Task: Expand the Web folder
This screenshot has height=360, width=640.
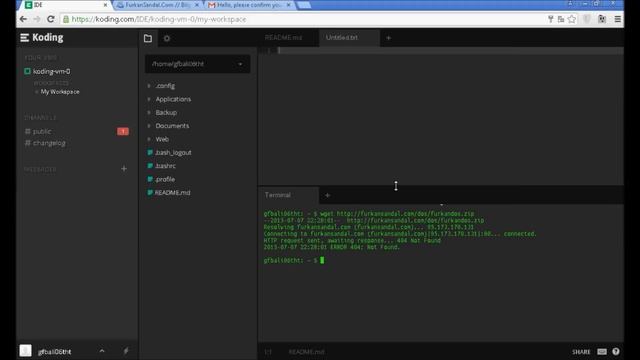Action: click(x=162, y=139)
